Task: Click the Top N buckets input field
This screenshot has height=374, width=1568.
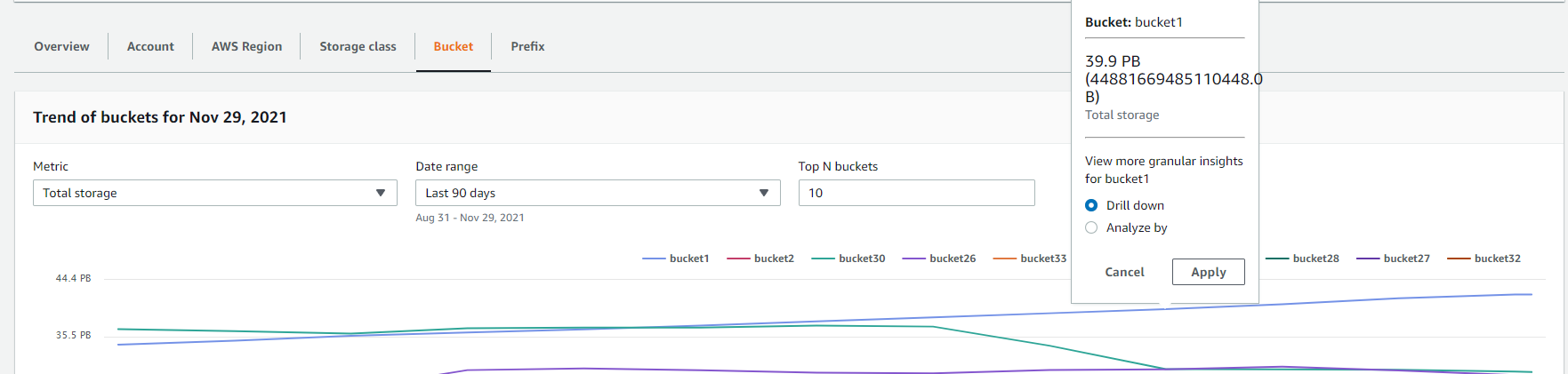Action: point(916,193)
